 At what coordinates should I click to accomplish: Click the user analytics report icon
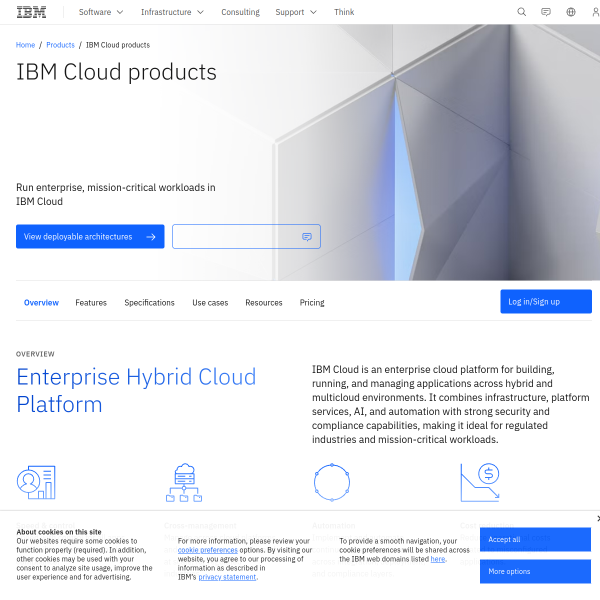click(x=36, y=482)
